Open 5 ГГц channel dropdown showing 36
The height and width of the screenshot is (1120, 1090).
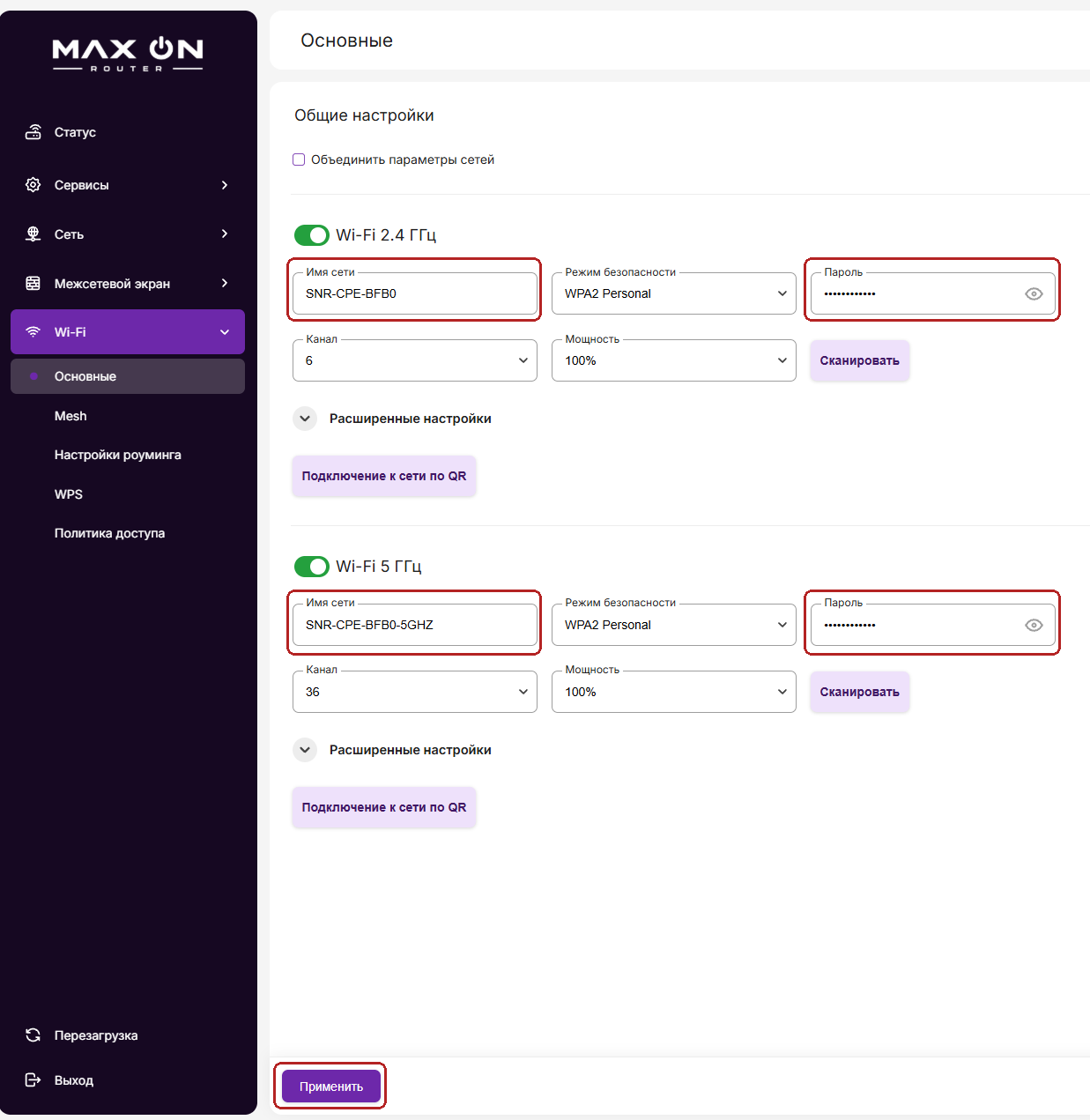pyautogui.click(x=415, y=692)
